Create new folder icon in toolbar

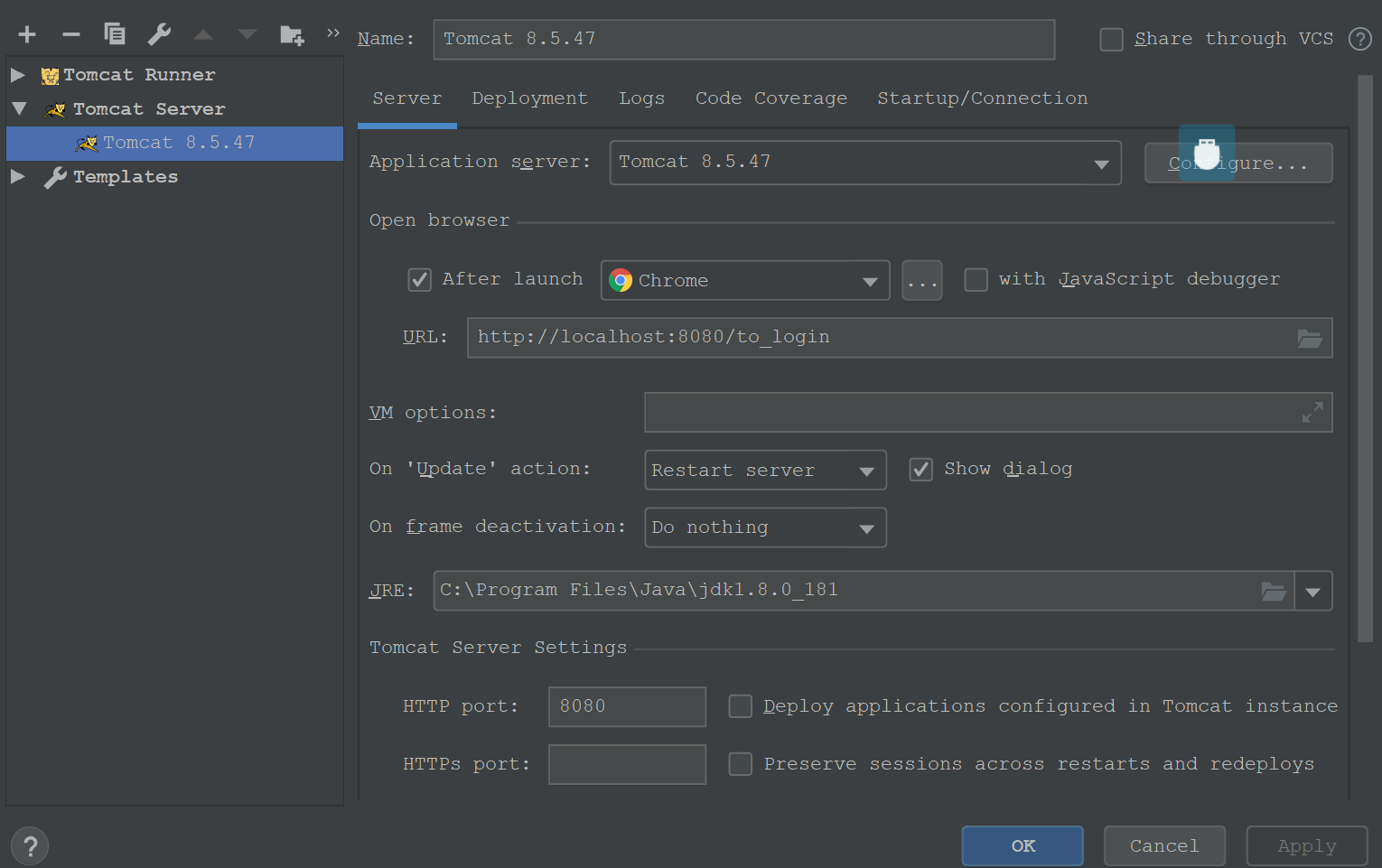point(292,35)
